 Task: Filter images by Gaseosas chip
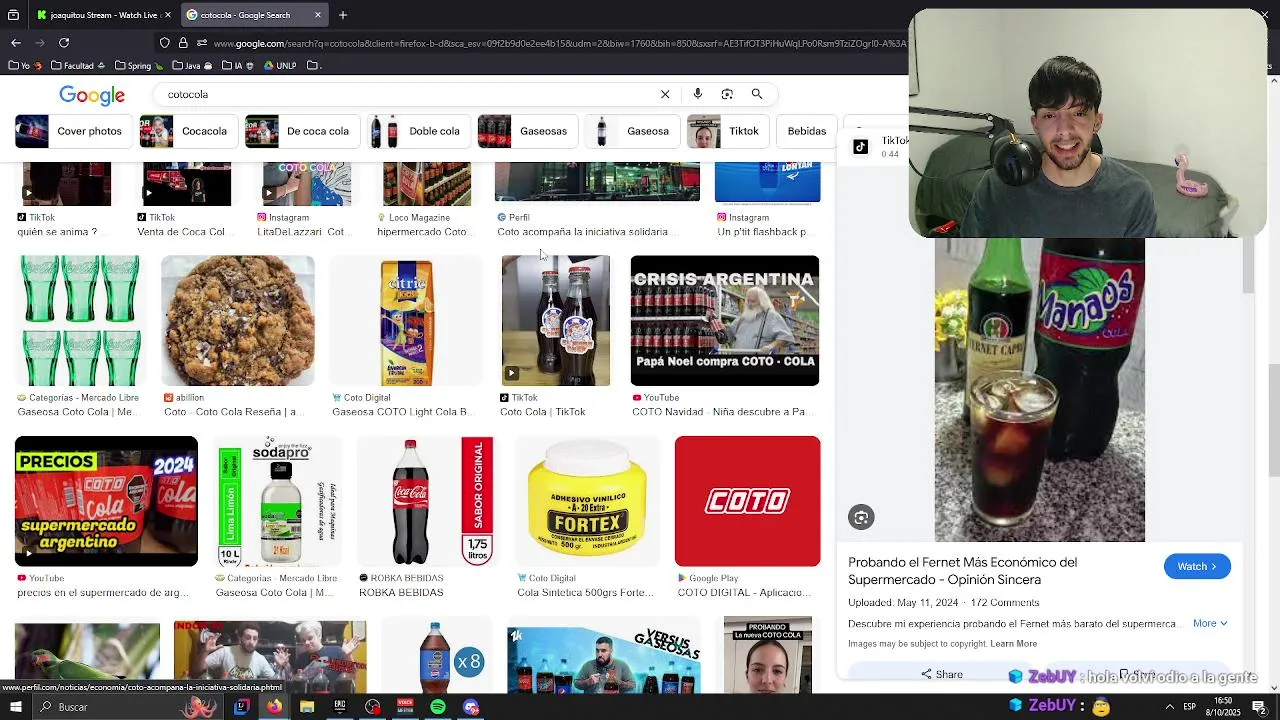(526, 131)
